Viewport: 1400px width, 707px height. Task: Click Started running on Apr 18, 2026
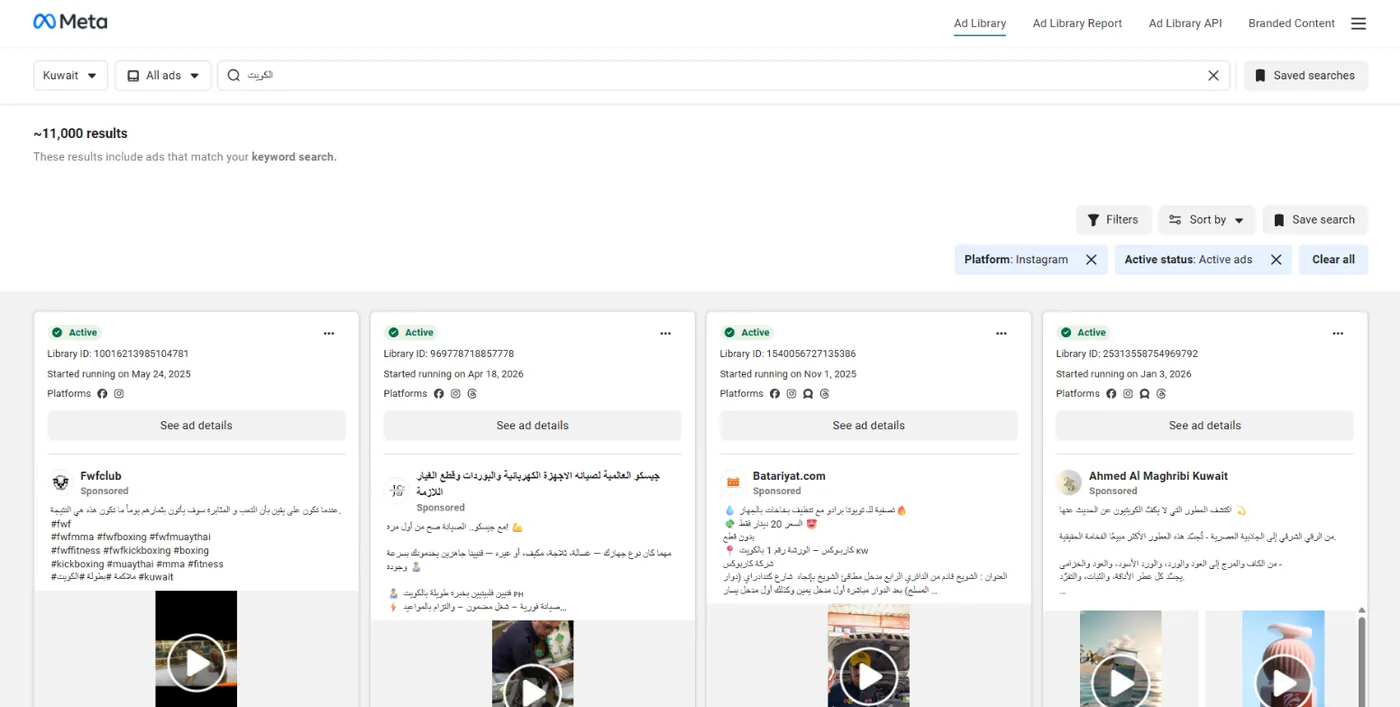[x=453, y=374]
